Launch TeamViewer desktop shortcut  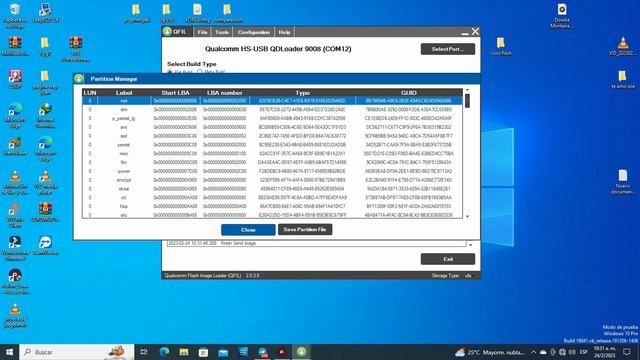[x=45, y=245]
